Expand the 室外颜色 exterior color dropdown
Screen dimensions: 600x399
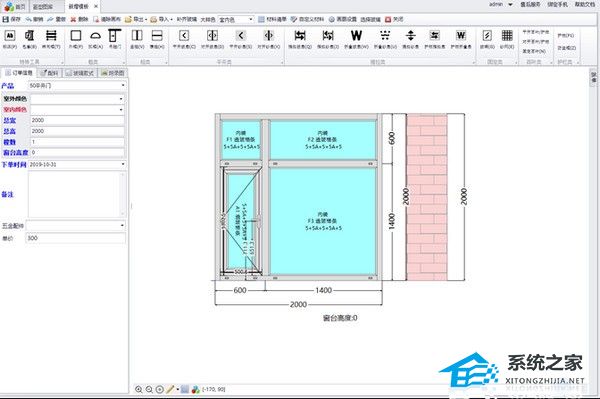pyautogui.click(x=121, y=99)
